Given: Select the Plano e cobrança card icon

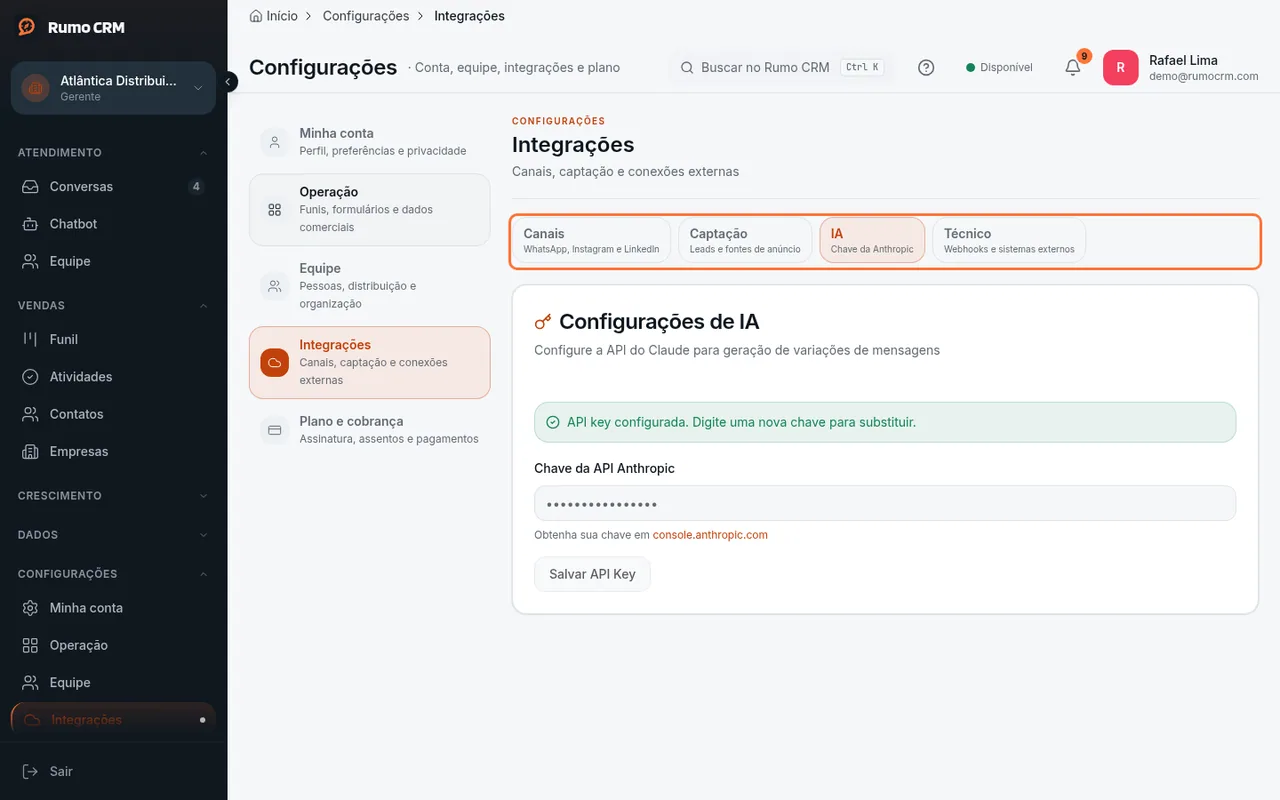Looking at the screenshot, I should pyautogui.click(x=274, y=430).
